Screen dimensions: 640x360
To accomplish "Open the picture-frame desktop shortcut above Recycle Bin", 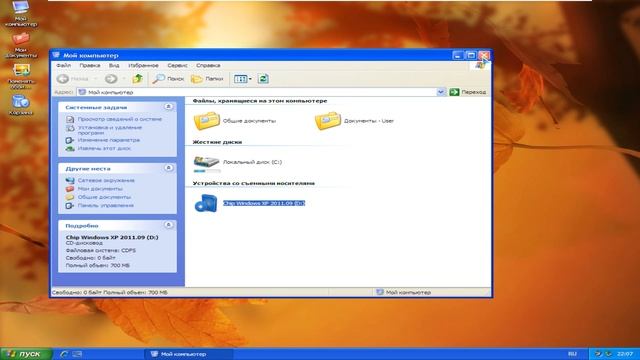I will pyautogui.click(x=21, y=76).
